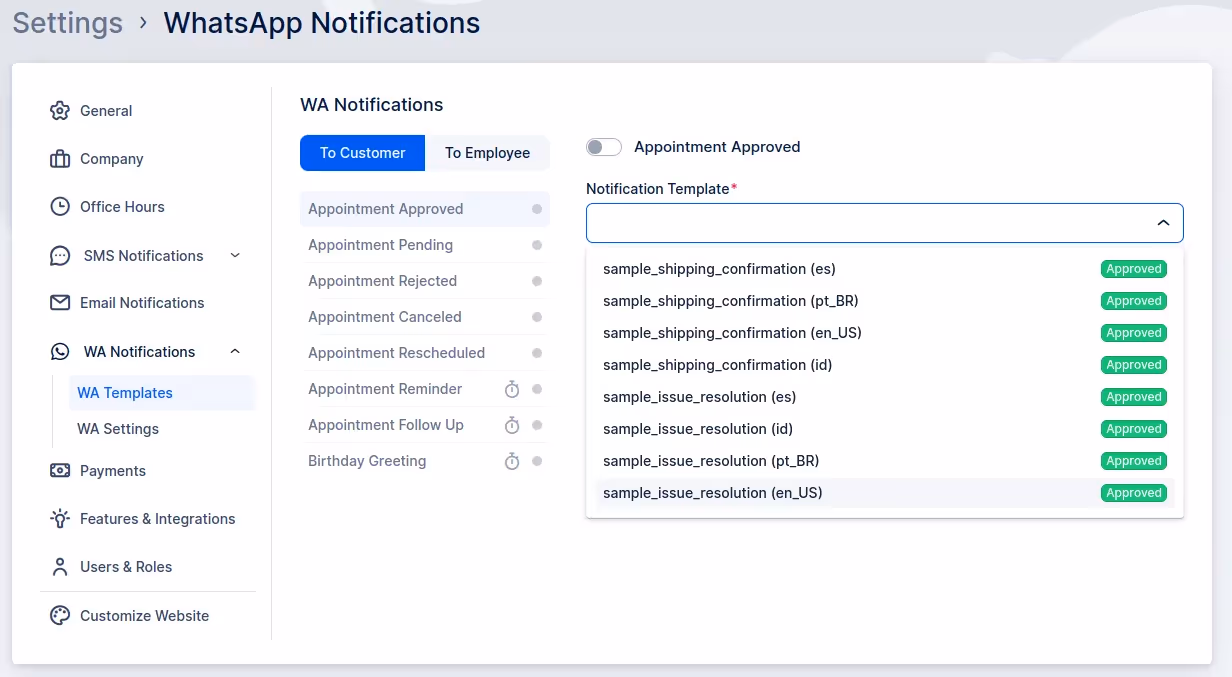This screenshot has width=1232, height=677.
Task: Click status dot next to Appointment Canceled
Action: coord(537,317)
